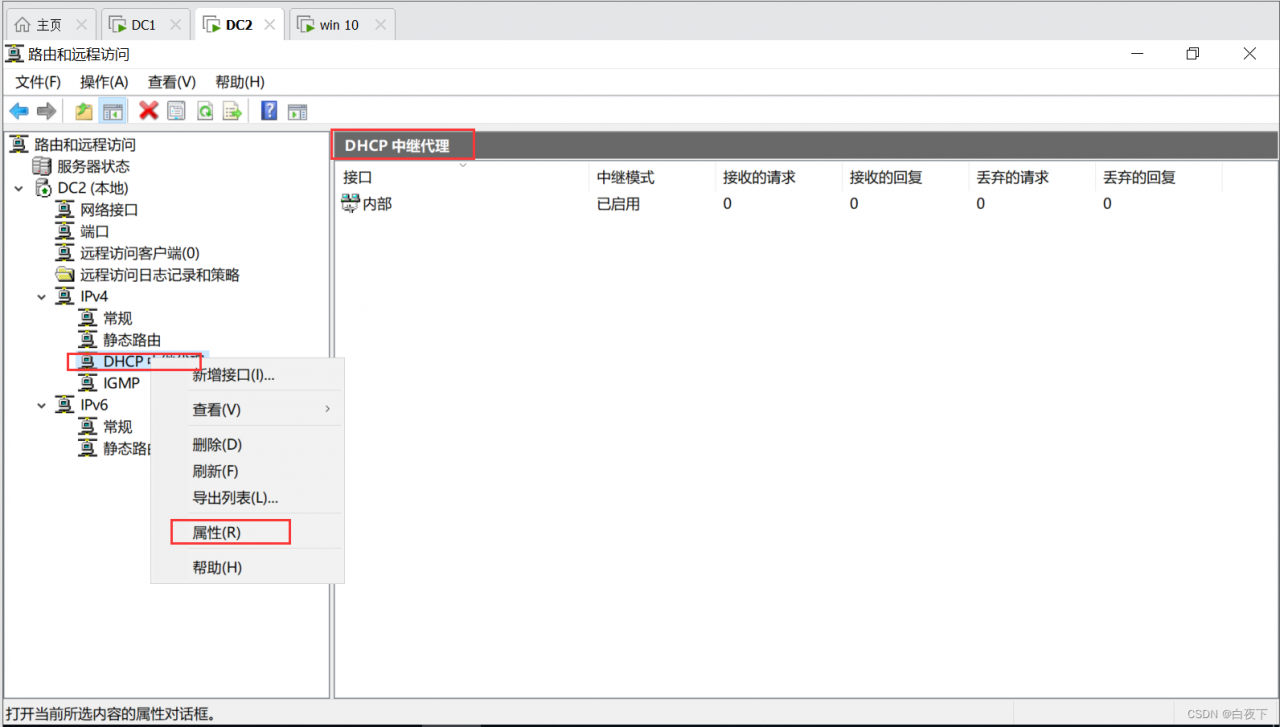Viewport: 1280px width, 727px height.
Task: Click the 0 value under 丢弃的回复
Action: pyautogui.click(x=1107, y=204)
